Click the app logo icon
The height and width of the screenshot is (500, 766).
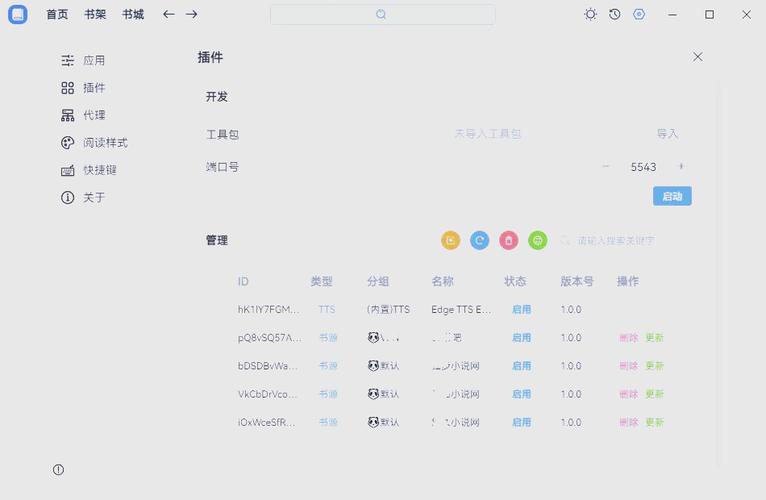point(18,14)
